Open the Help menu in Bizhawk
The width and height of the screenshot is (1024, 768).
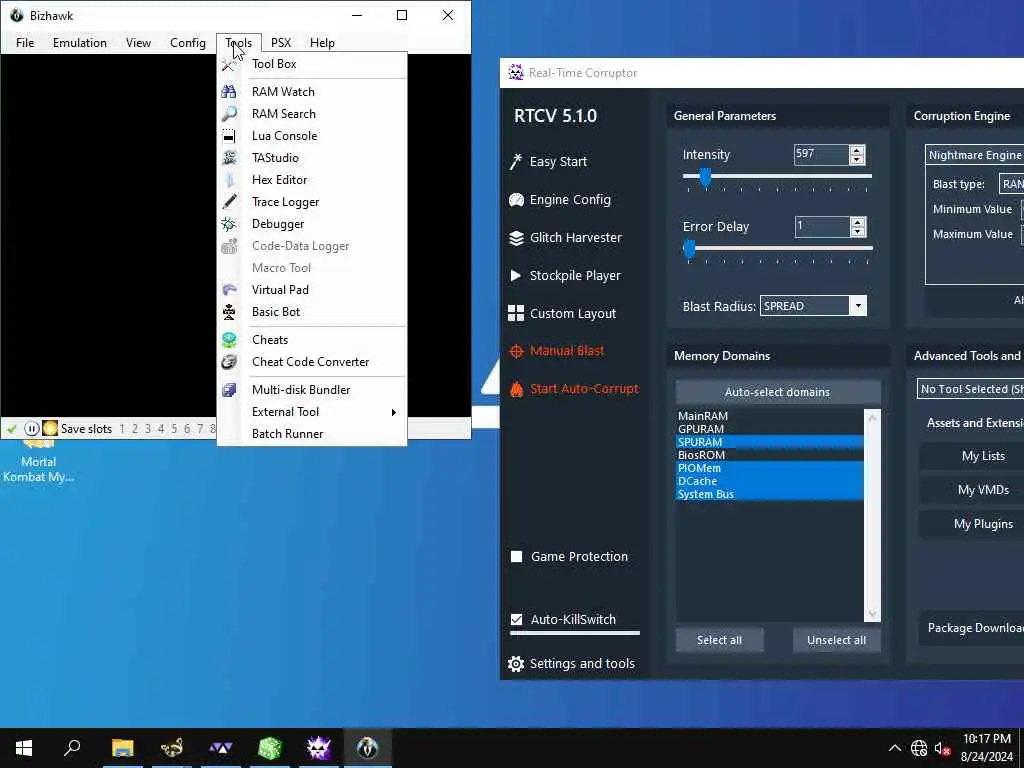322,42
